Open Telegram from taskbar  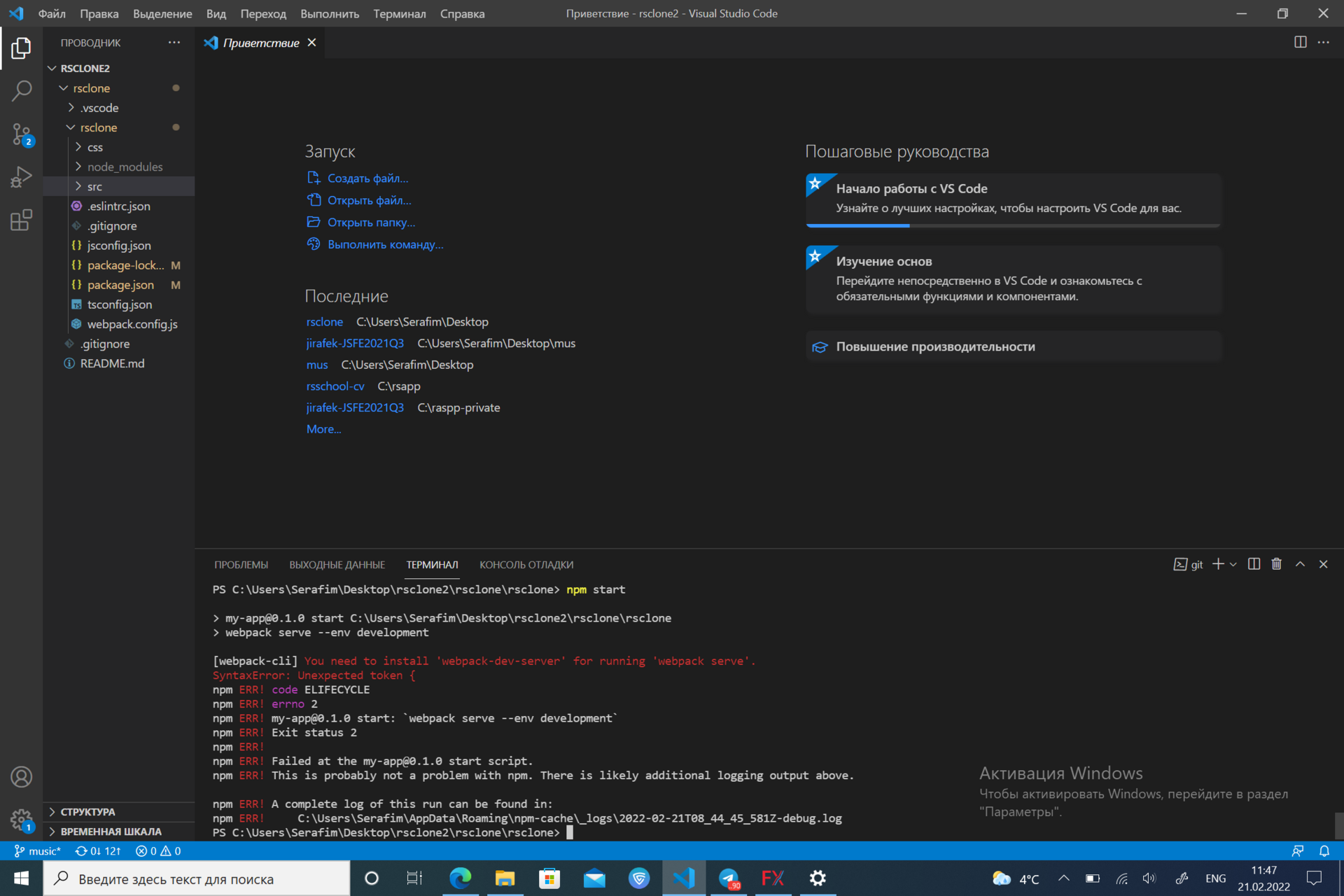729,878
